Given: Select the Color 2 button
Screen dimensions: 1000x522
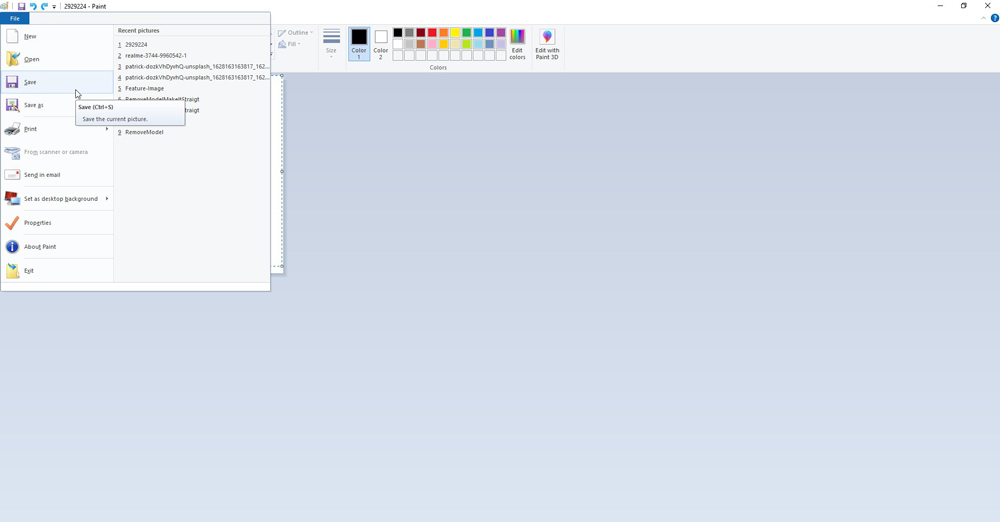Looking at the screenshot, I should [x=381, y=43].
